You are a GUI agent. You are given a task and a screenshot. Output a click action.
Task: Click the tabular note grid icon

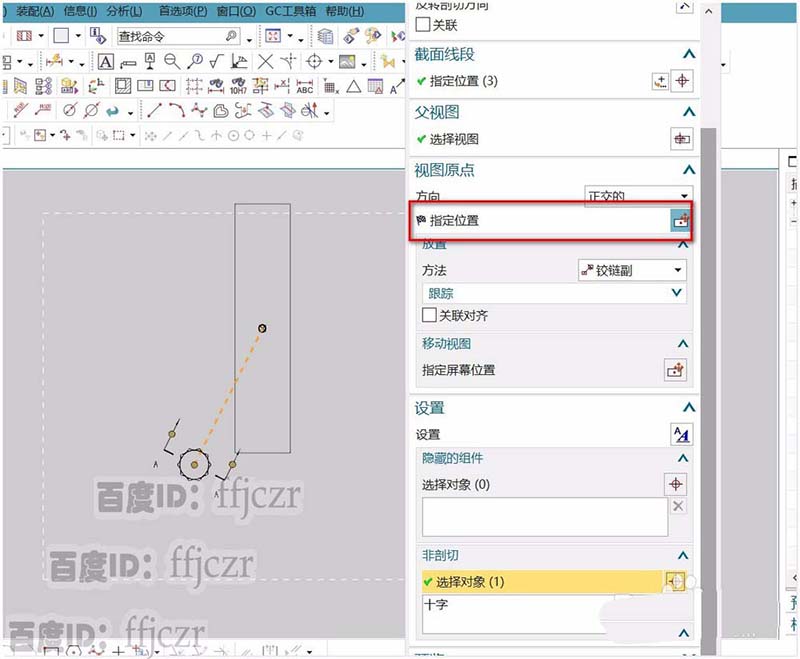click(x=375, y=86)
